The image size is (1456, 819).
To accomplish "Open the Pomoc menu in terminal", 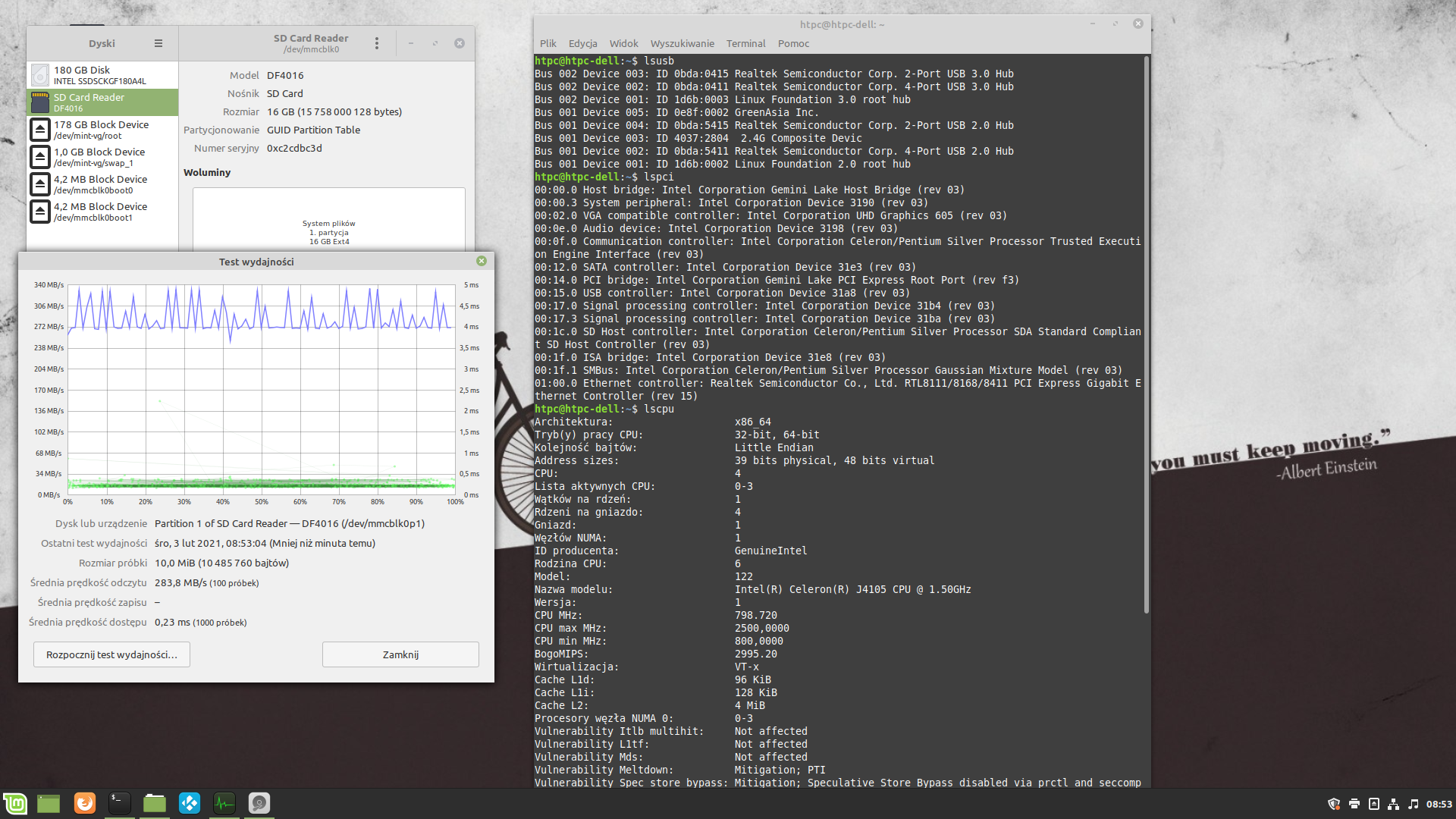I will pos(794,43).
